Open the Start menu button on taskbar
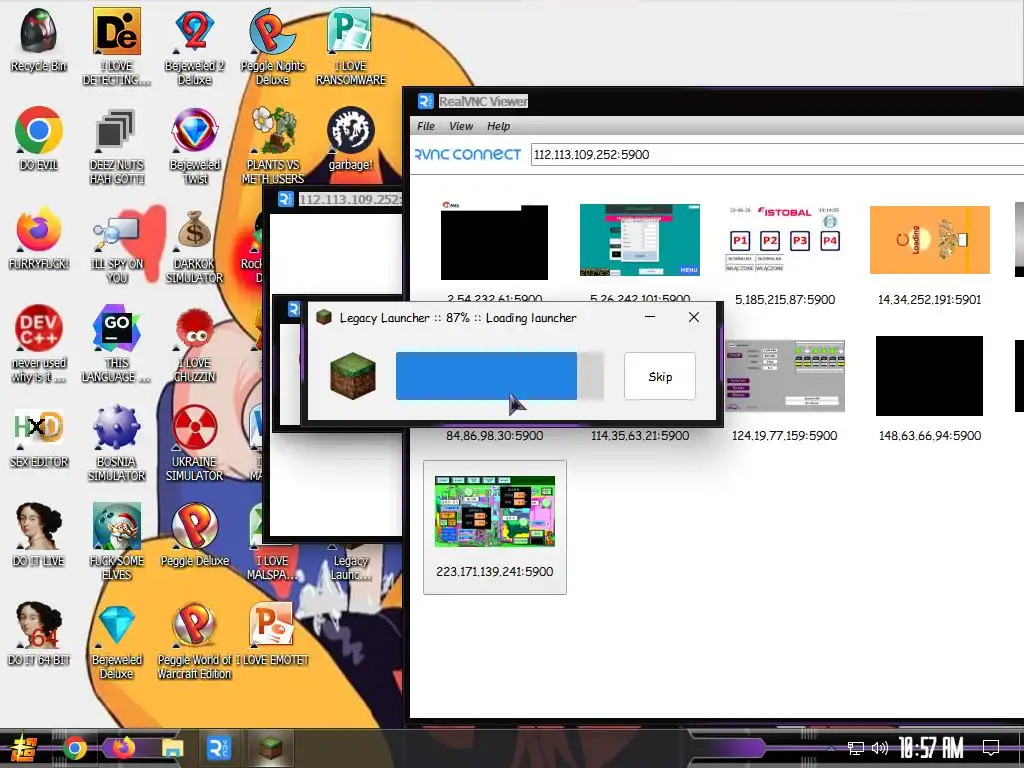The width and height of the screenshot is (1024, 768). 22,748
